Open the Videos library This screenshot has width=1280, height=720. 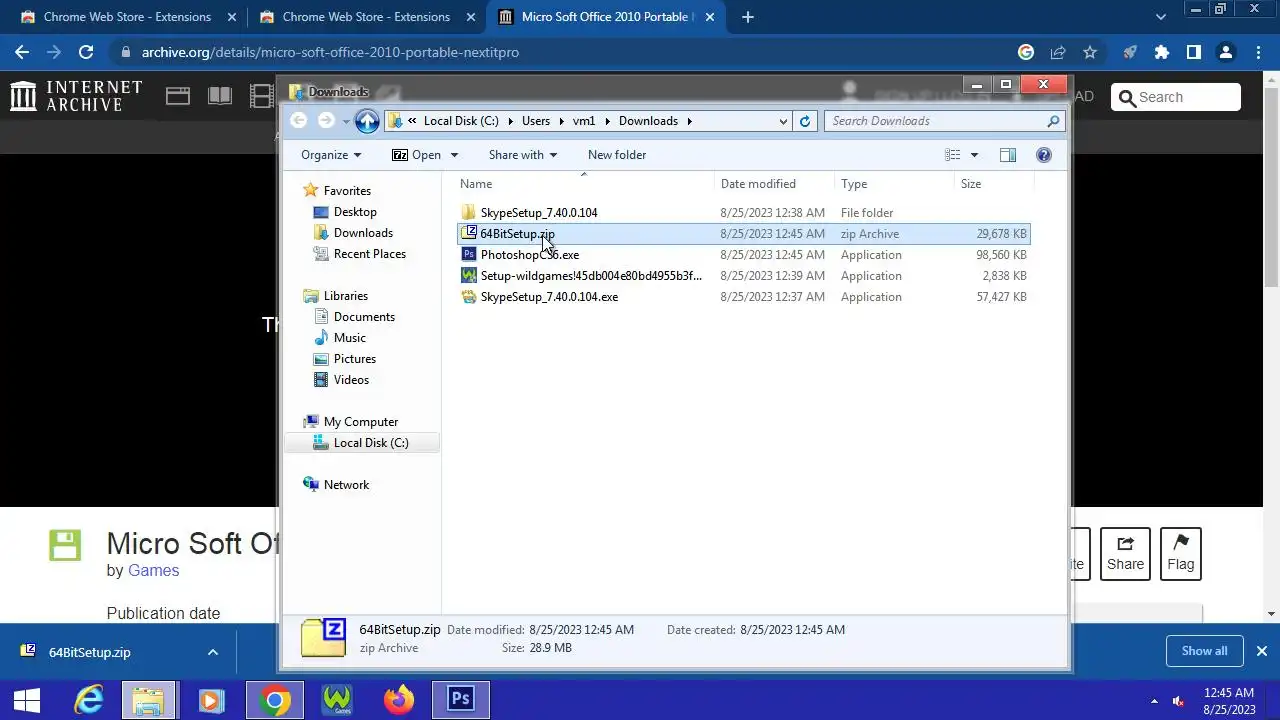click(351, 380)
